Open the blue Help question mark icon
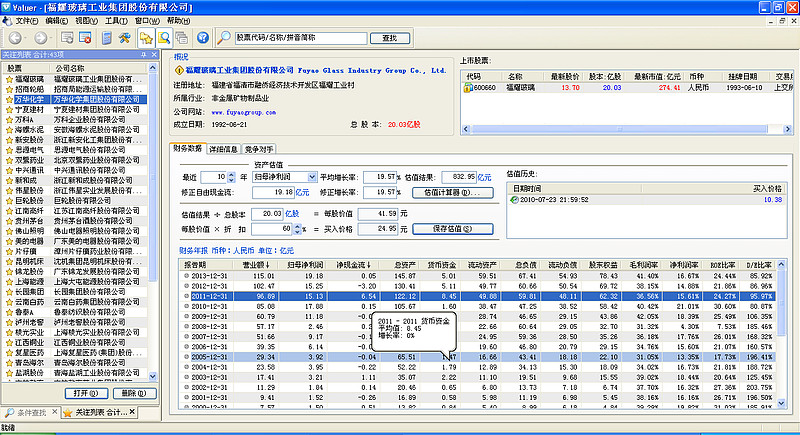This screenshot has width=800, height=435. (x=203, y=38)
